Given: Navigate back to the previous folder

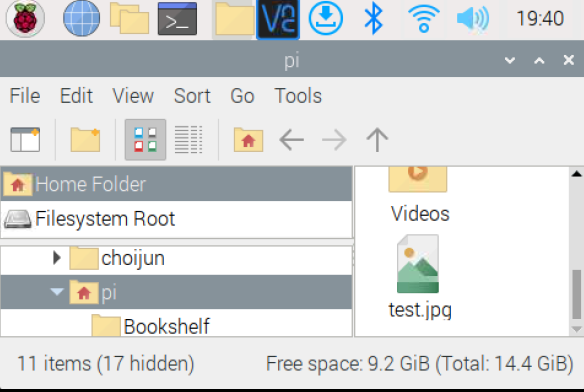Looking at the screenshot, I should point(292,140).
